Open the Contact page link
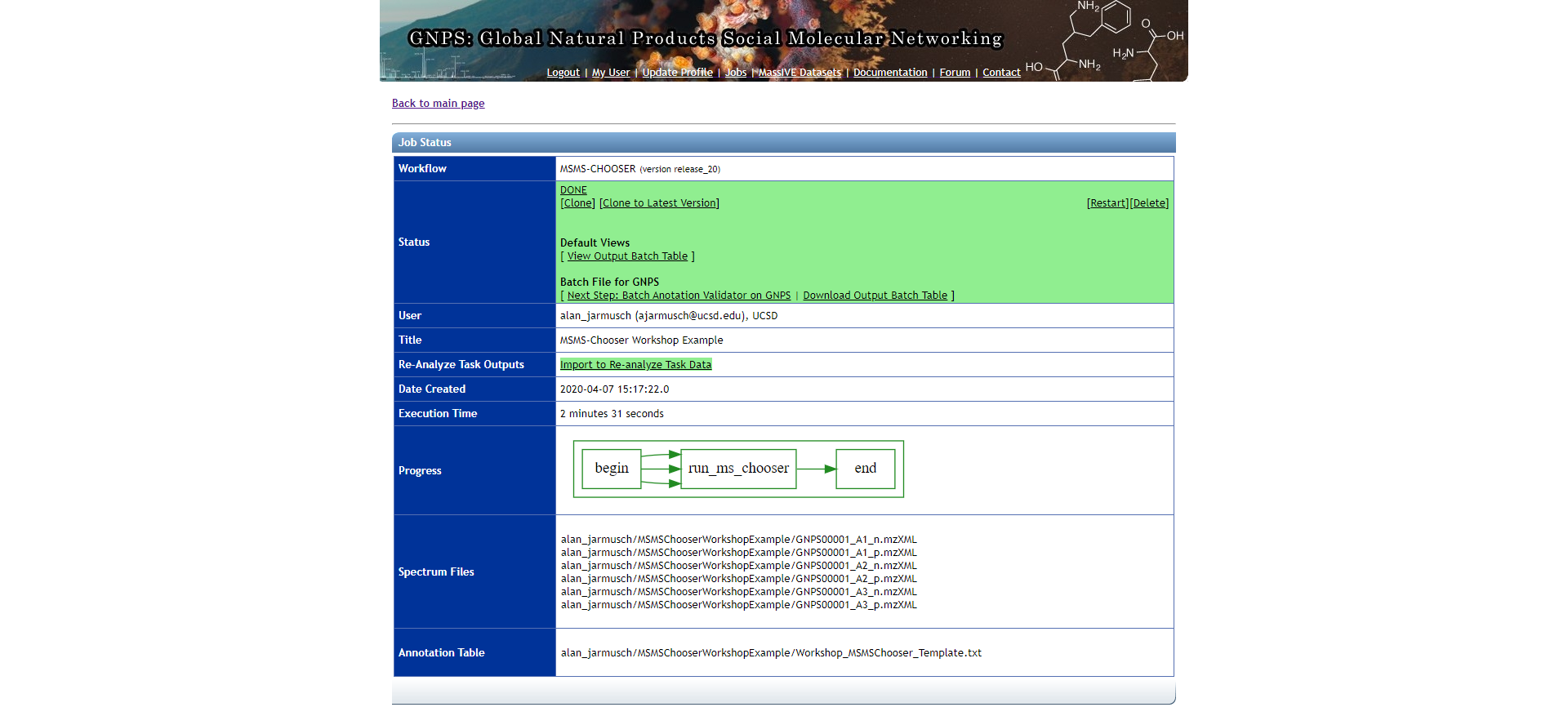The width and height of the screenshot is (1568, 725). pos(1001,73)
